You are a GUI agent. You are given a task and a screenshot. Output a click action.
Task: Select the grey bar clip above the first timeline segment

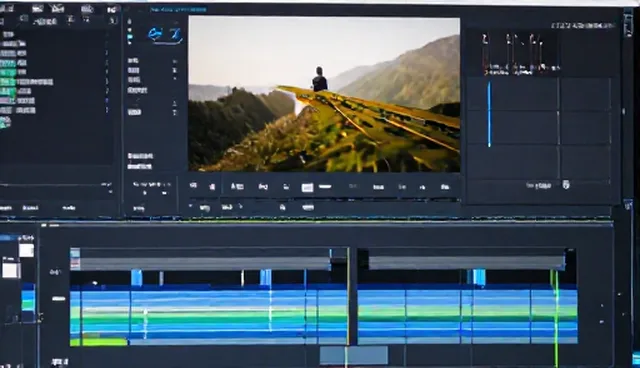click(205, 264)
